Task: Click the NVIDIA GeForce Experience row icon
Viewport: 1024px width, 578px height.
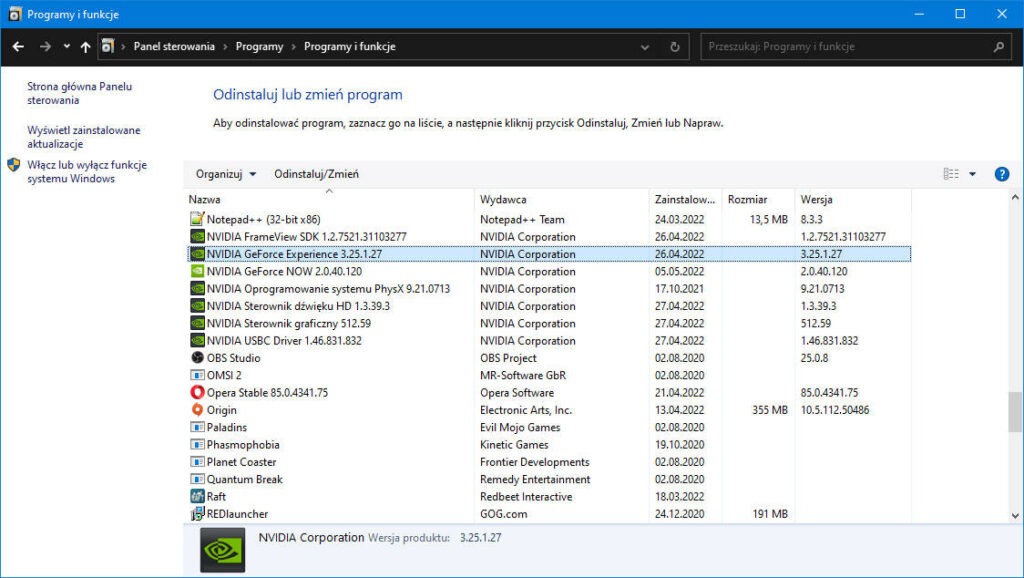Action: click(x=197, y=253)
